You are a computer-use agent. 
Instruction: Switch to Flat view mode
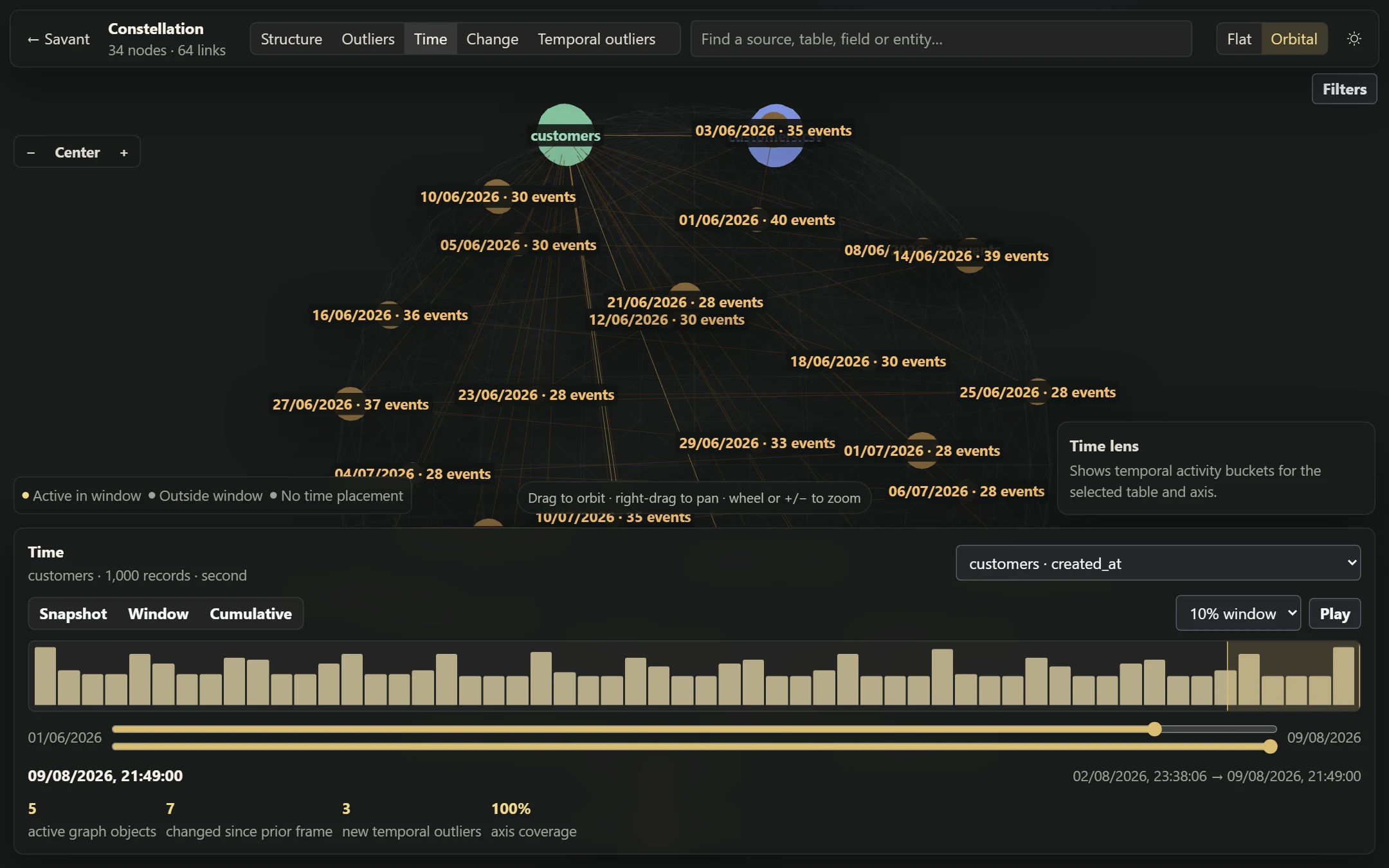[x=1239, y=39]
